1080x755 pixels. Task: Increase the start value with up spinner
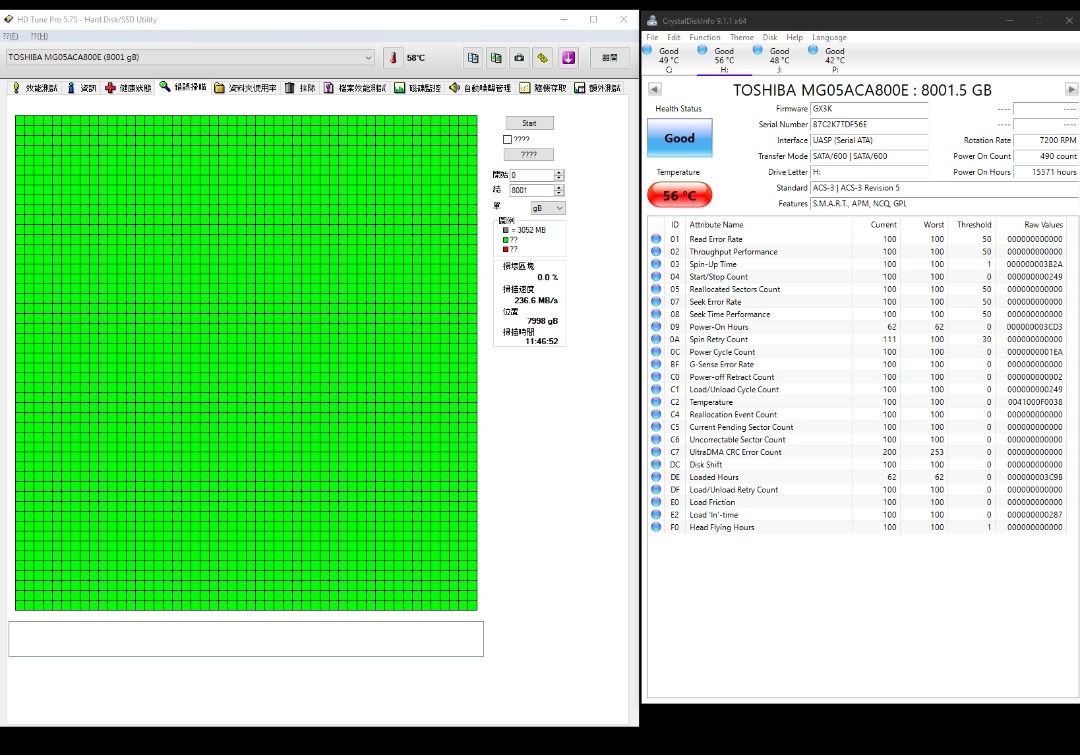(x=559, y=172)
